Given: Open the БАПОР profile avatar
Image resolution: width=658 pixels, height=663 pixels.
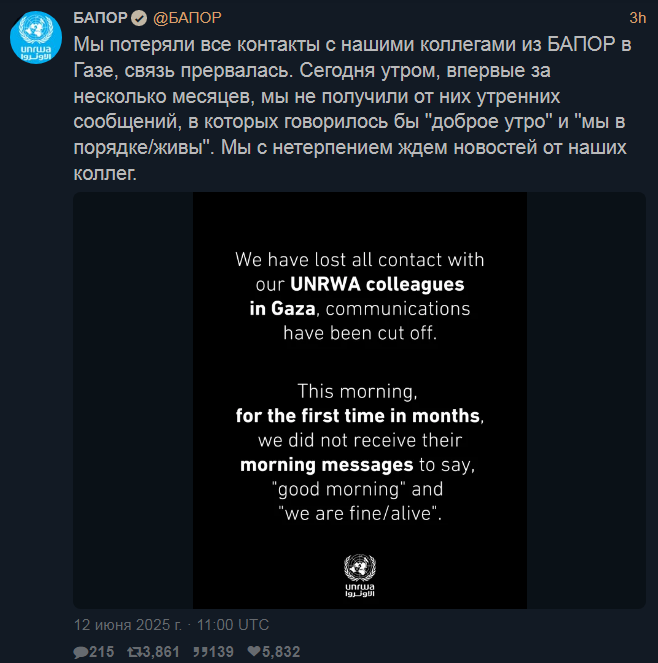Looking at the screenshot, I should pyautogui.click(x=36, y=37).
